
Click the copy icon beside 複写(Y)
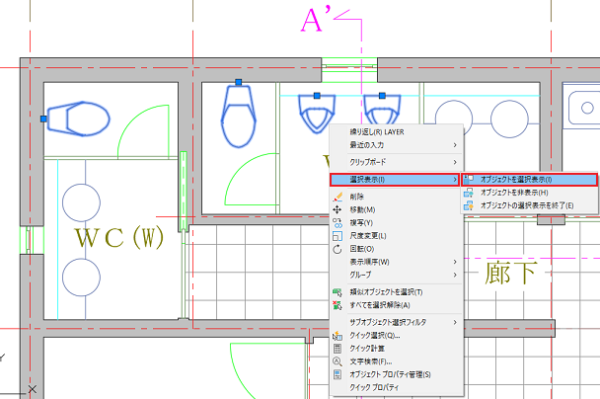click(337, 223)
